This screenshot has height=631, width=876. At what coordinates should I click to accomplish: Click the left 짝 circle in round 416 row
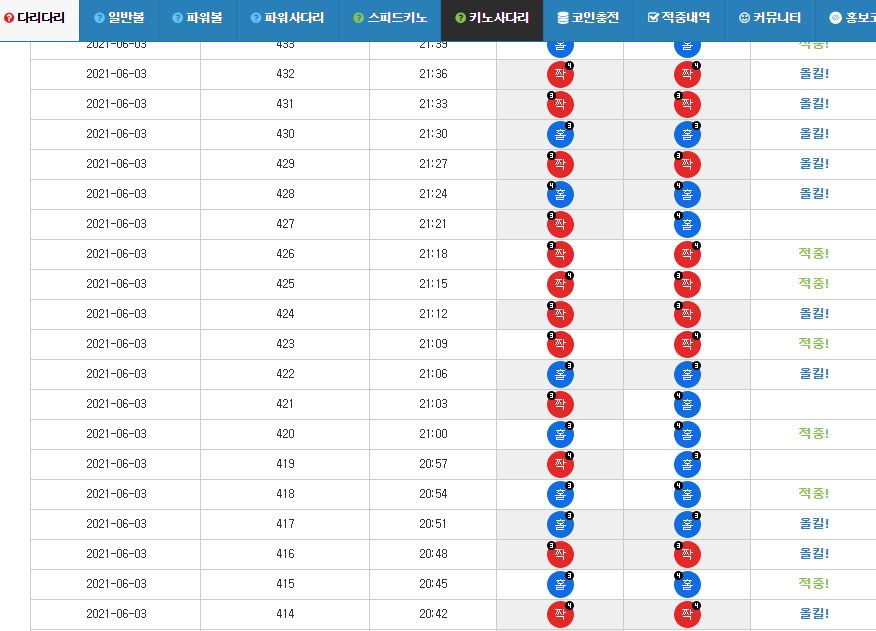pyautogui.click(x=560, y=554)
